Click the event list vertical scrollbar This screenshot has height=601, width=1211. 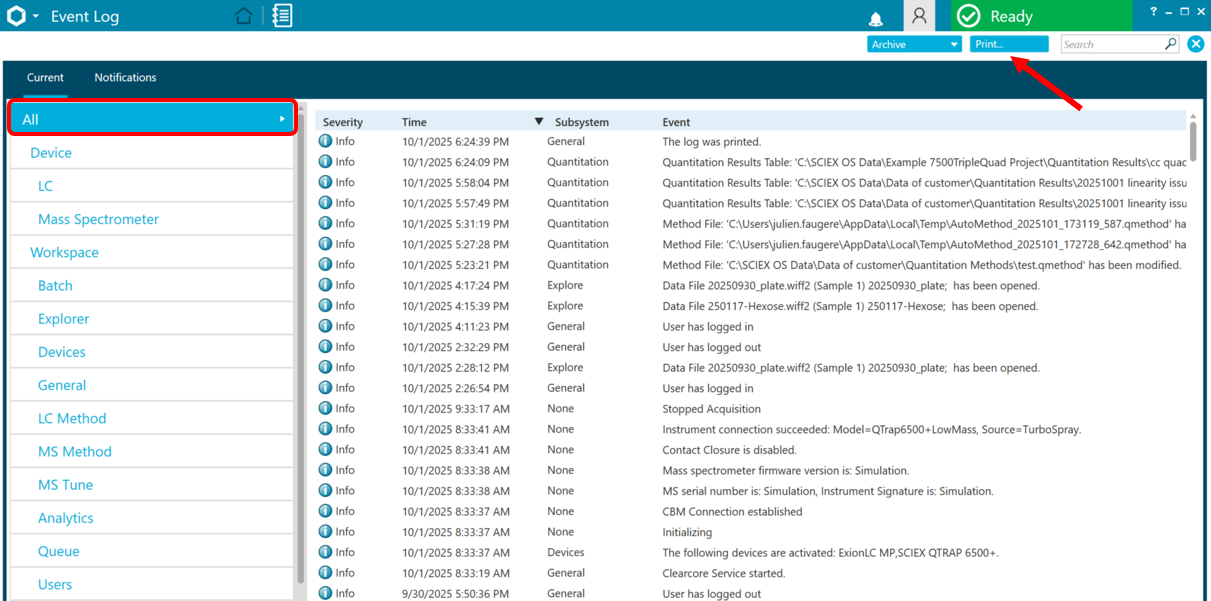1192,140
